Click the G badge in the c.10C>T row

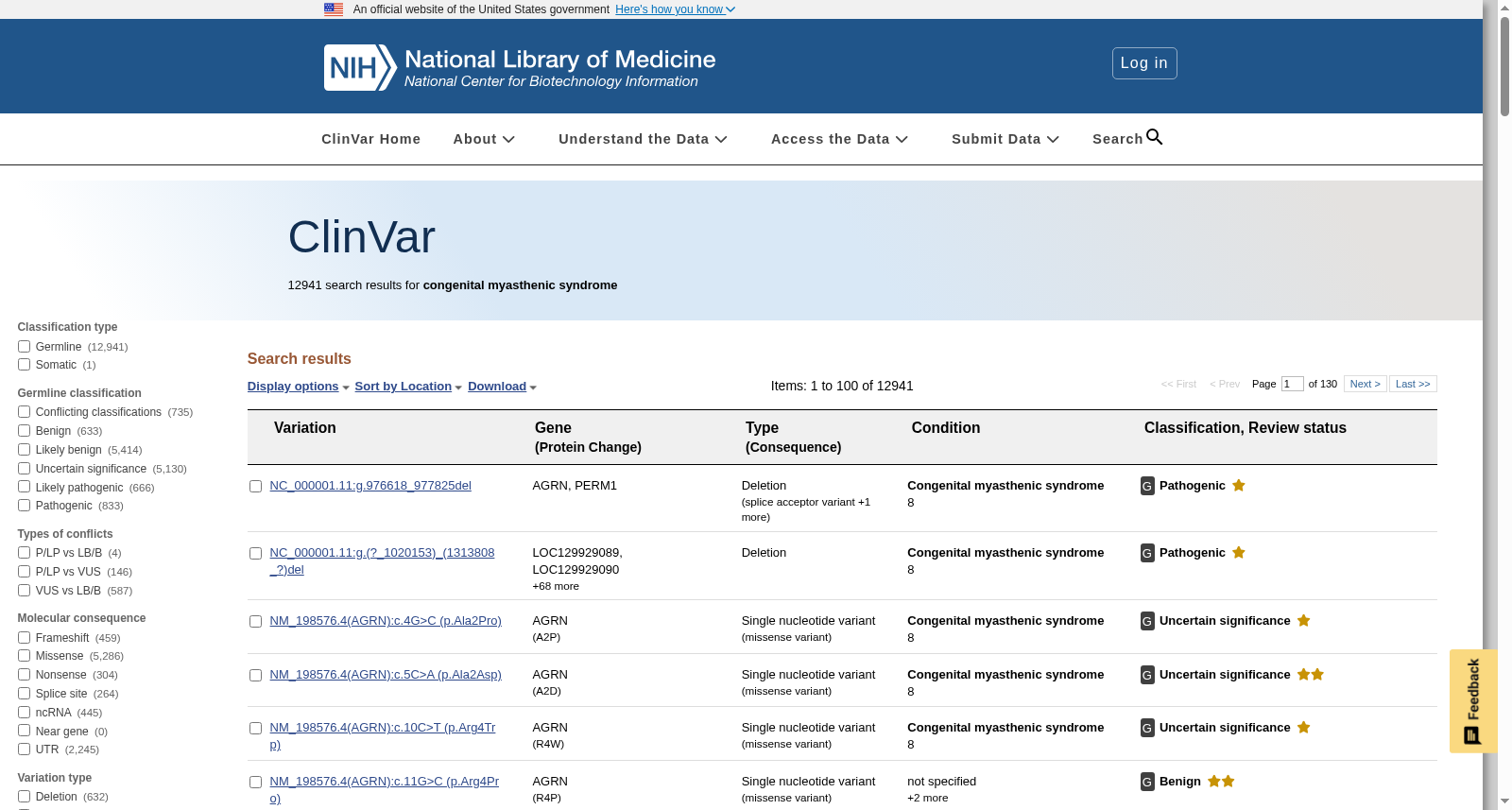[x=1147, y=728]
